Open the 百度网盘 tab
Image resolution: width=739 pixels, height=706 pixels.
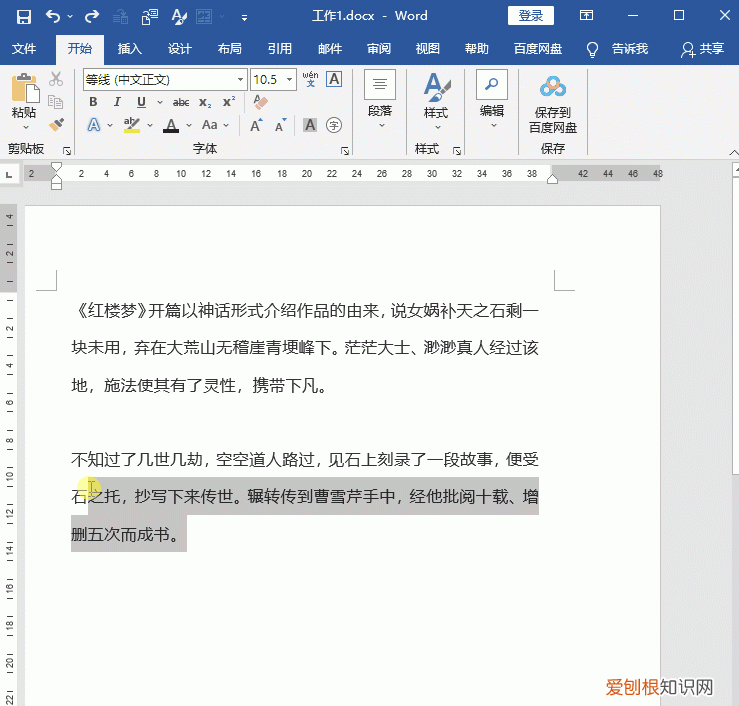tap(538, 49)
